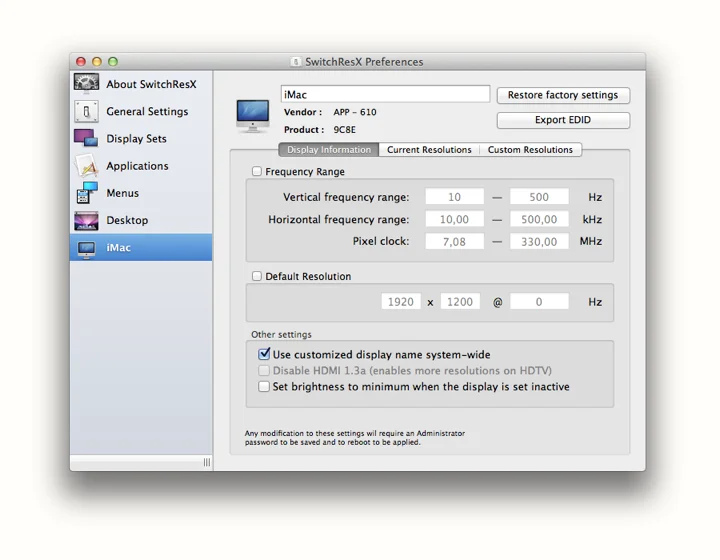Select the Display Information tab
The width and height of the screenshot is (720, 560).
[x=329, y=150]
